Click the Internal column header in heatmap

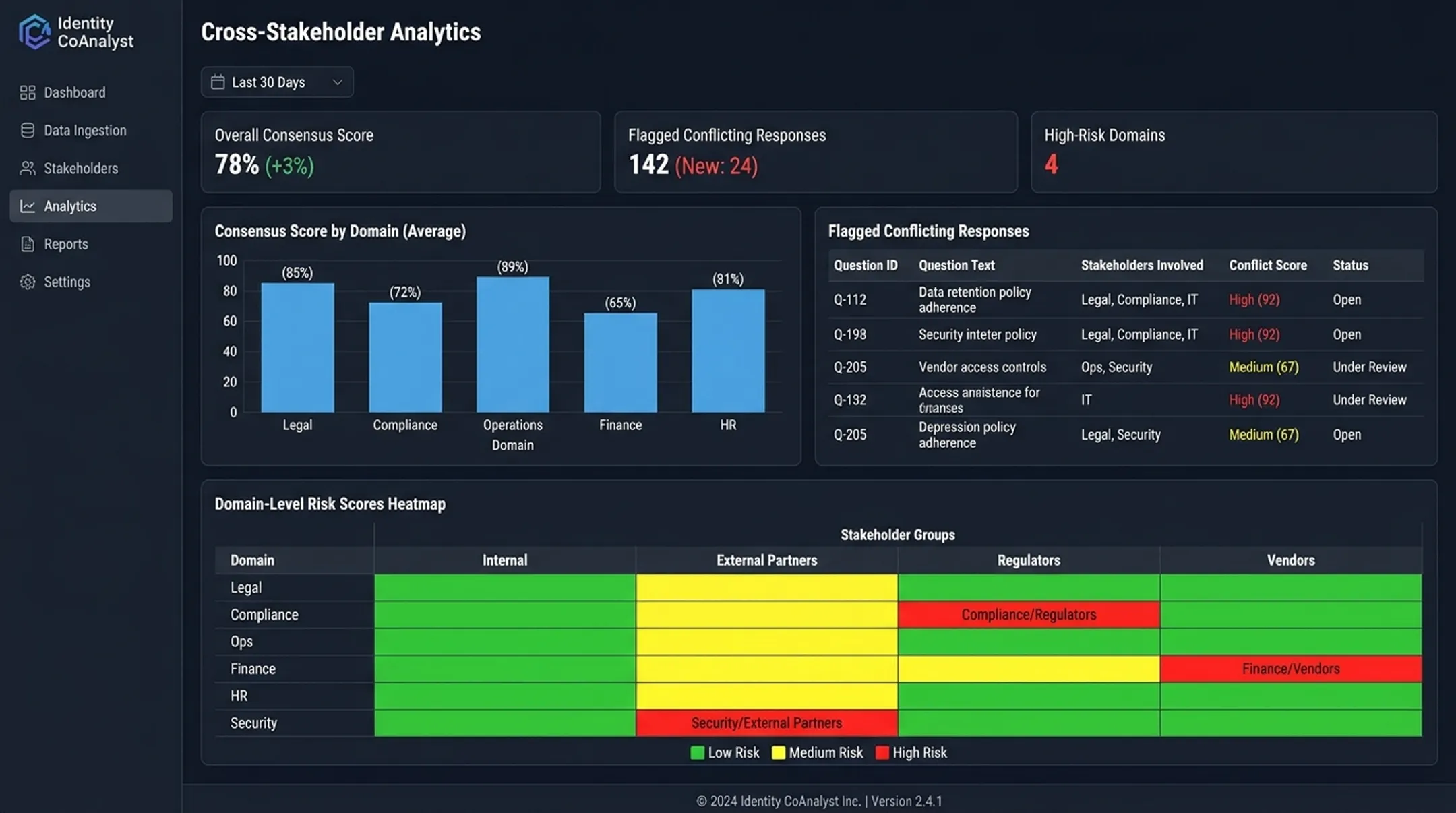[505, 560]
